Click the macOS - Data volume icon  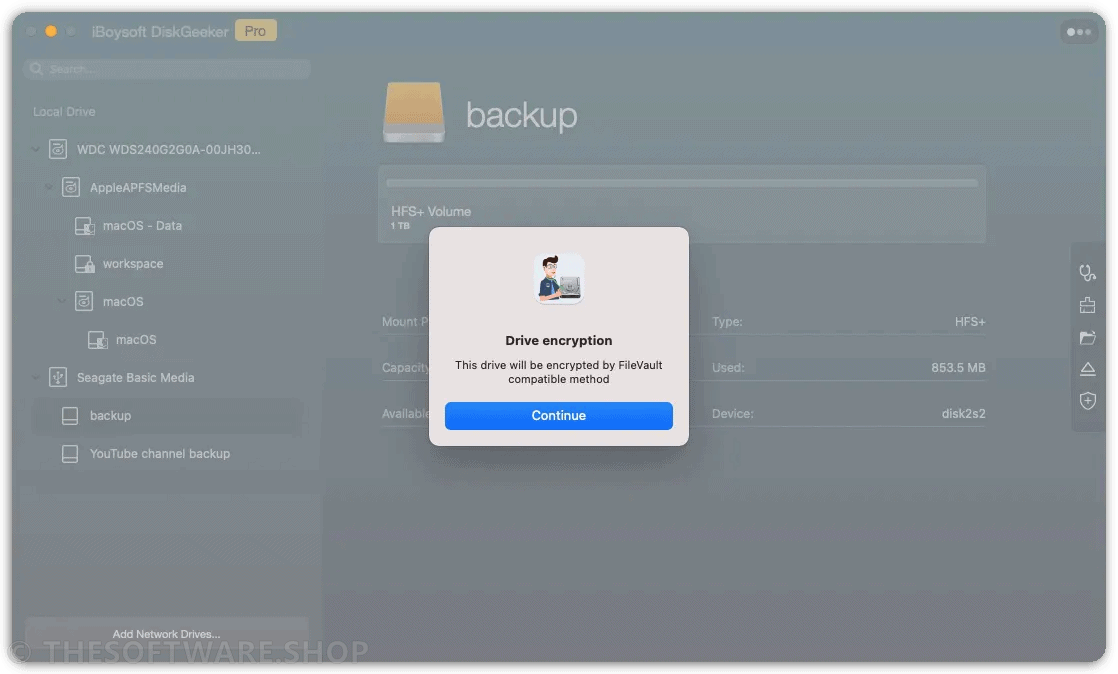tap(84, 226)
